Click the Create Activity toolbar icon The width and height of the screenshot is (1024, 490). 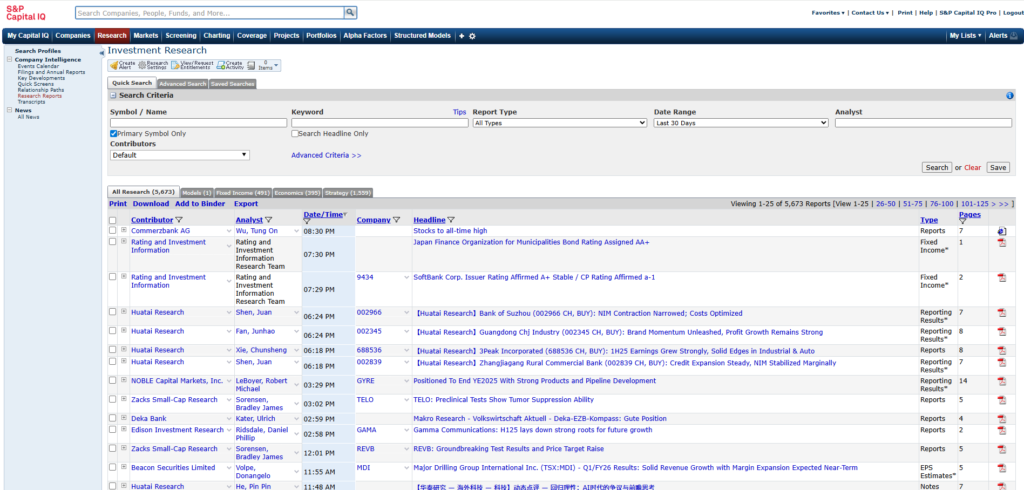[x=222, y=65]
